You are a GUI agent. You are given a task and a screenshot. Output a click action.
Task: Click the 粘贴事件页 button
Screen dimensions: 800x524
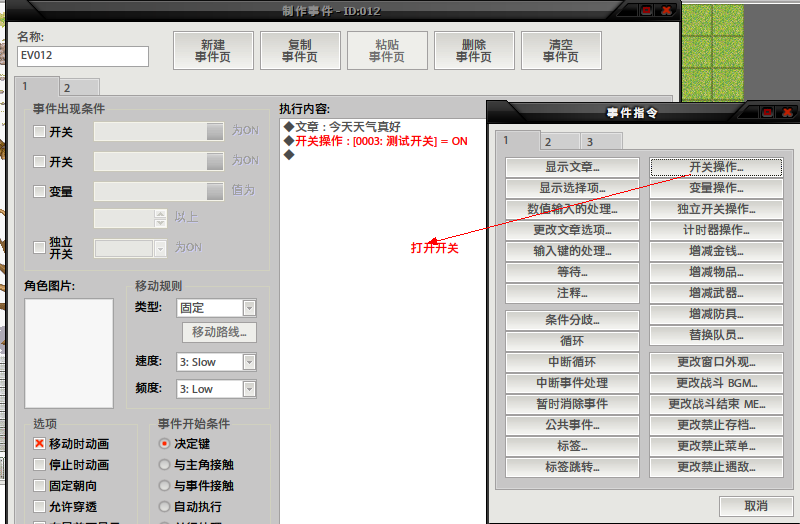click(x=387, y=51)
